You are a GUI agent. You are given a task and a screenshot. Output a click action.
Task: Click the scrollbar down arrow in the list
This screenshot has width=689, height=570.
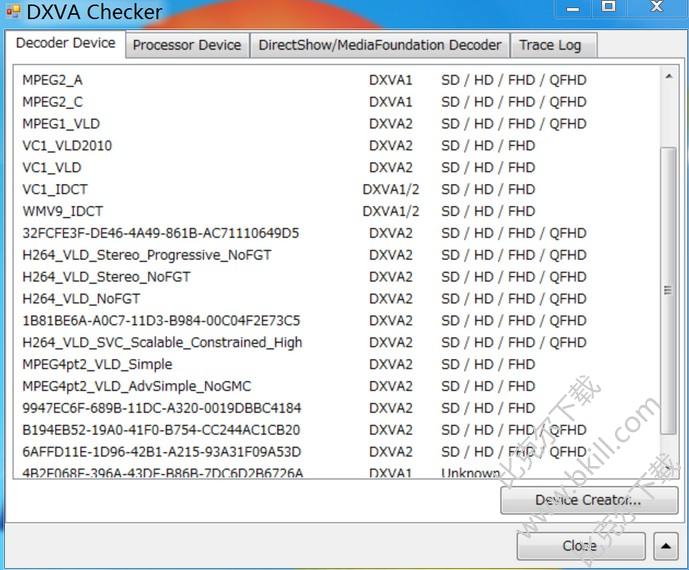click(x=668, y=468)
